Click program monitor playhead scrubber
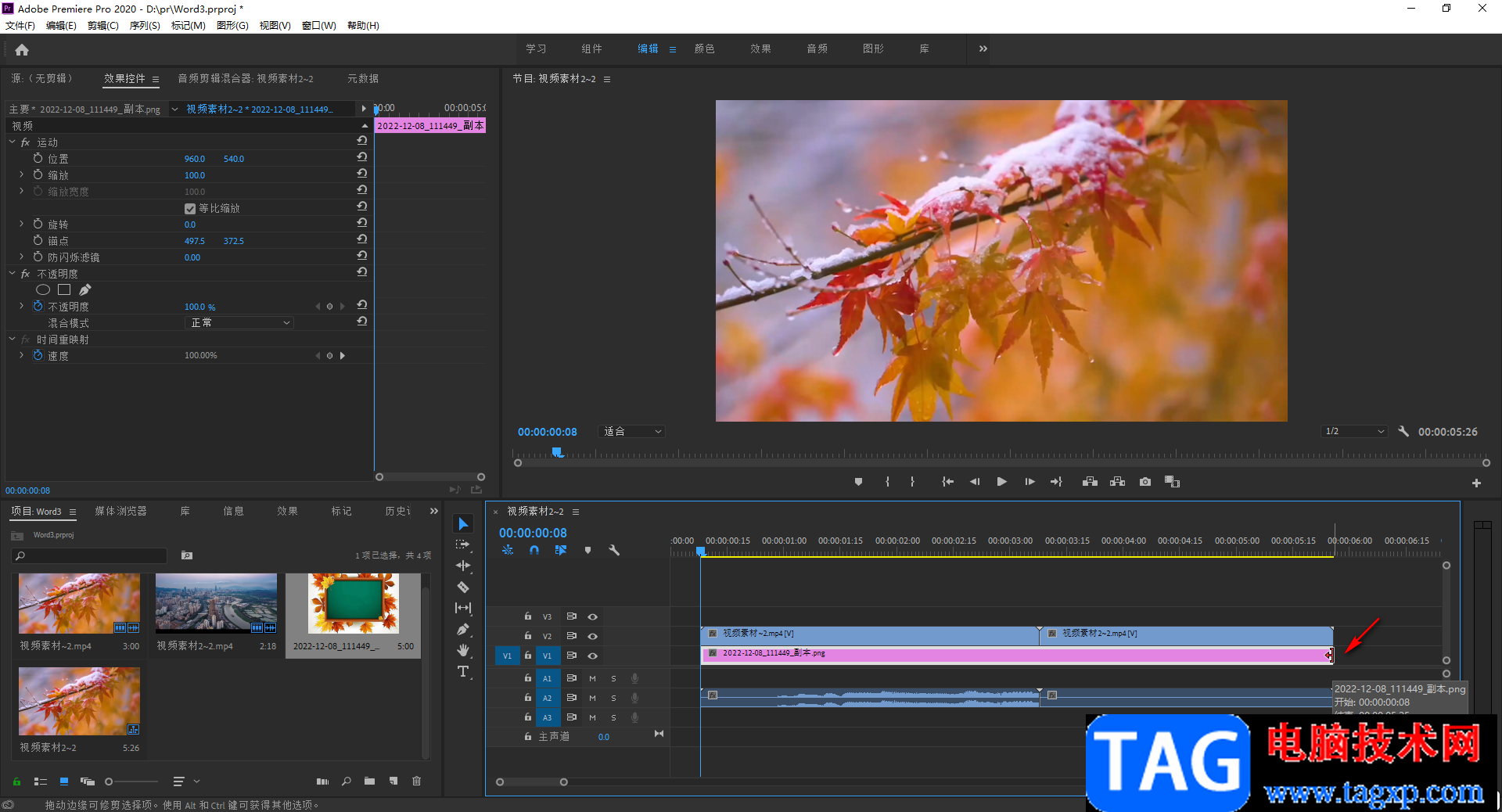Screen dimensions: 1502x812 pos(557,452)
